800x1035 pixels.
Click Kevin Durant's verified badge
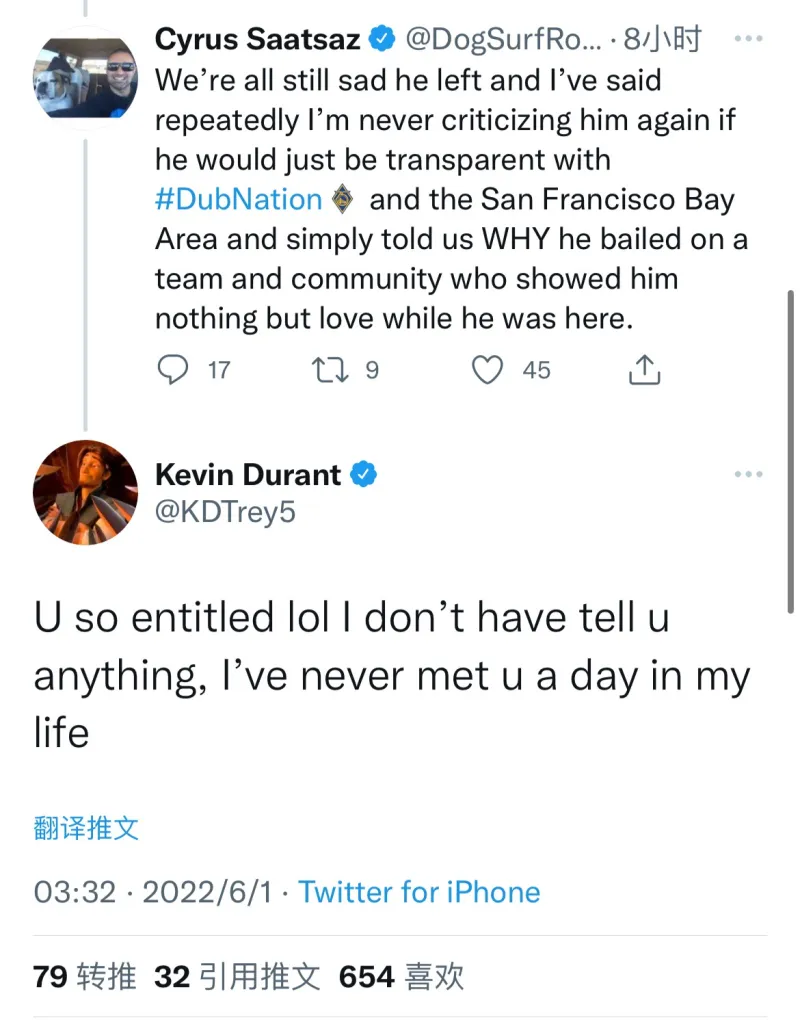[362, 475]
